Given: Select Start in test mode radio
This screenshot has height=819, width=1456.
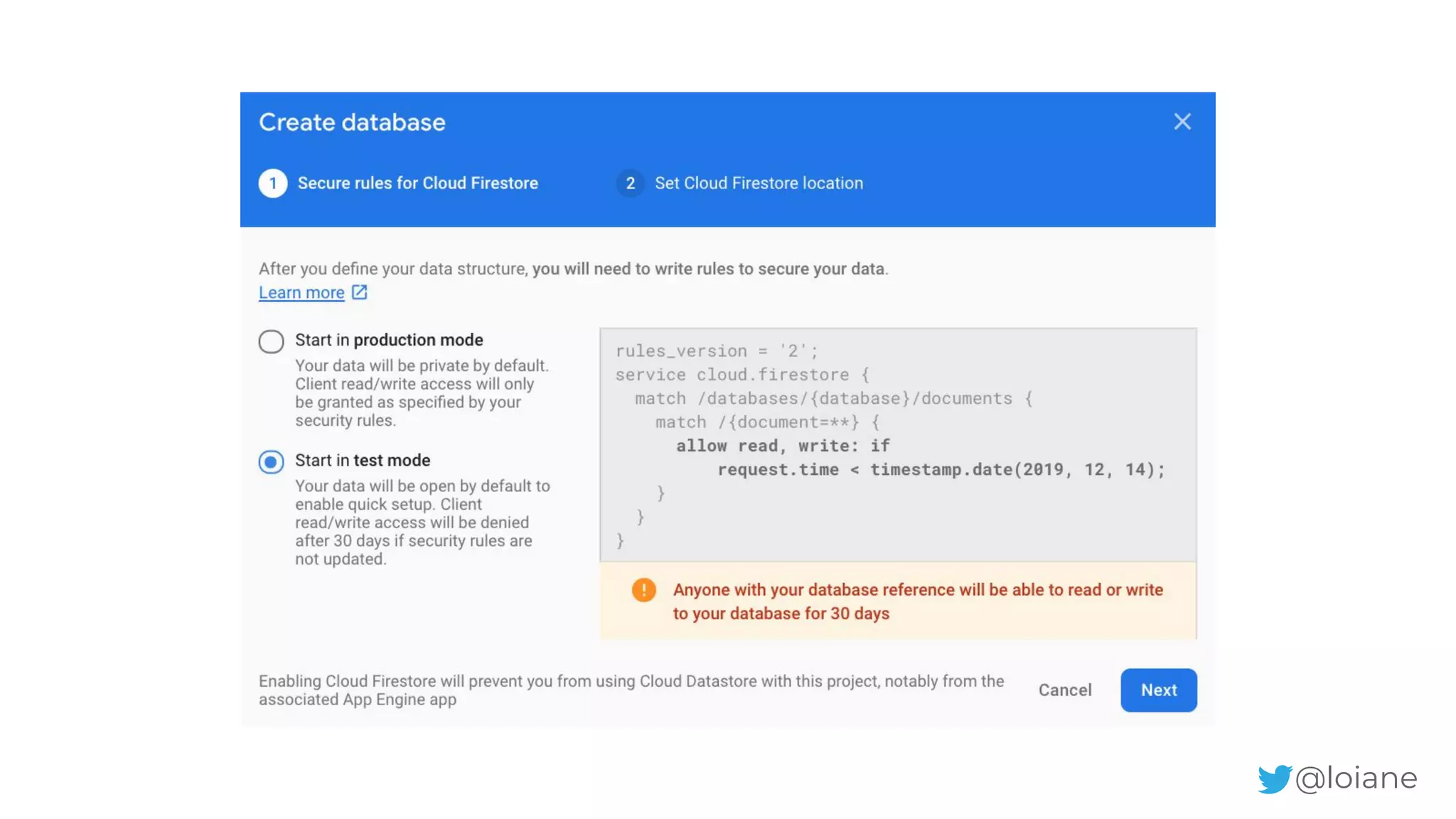Looking at the screenshot, I should pyautogui.click(x=271, y=462).
